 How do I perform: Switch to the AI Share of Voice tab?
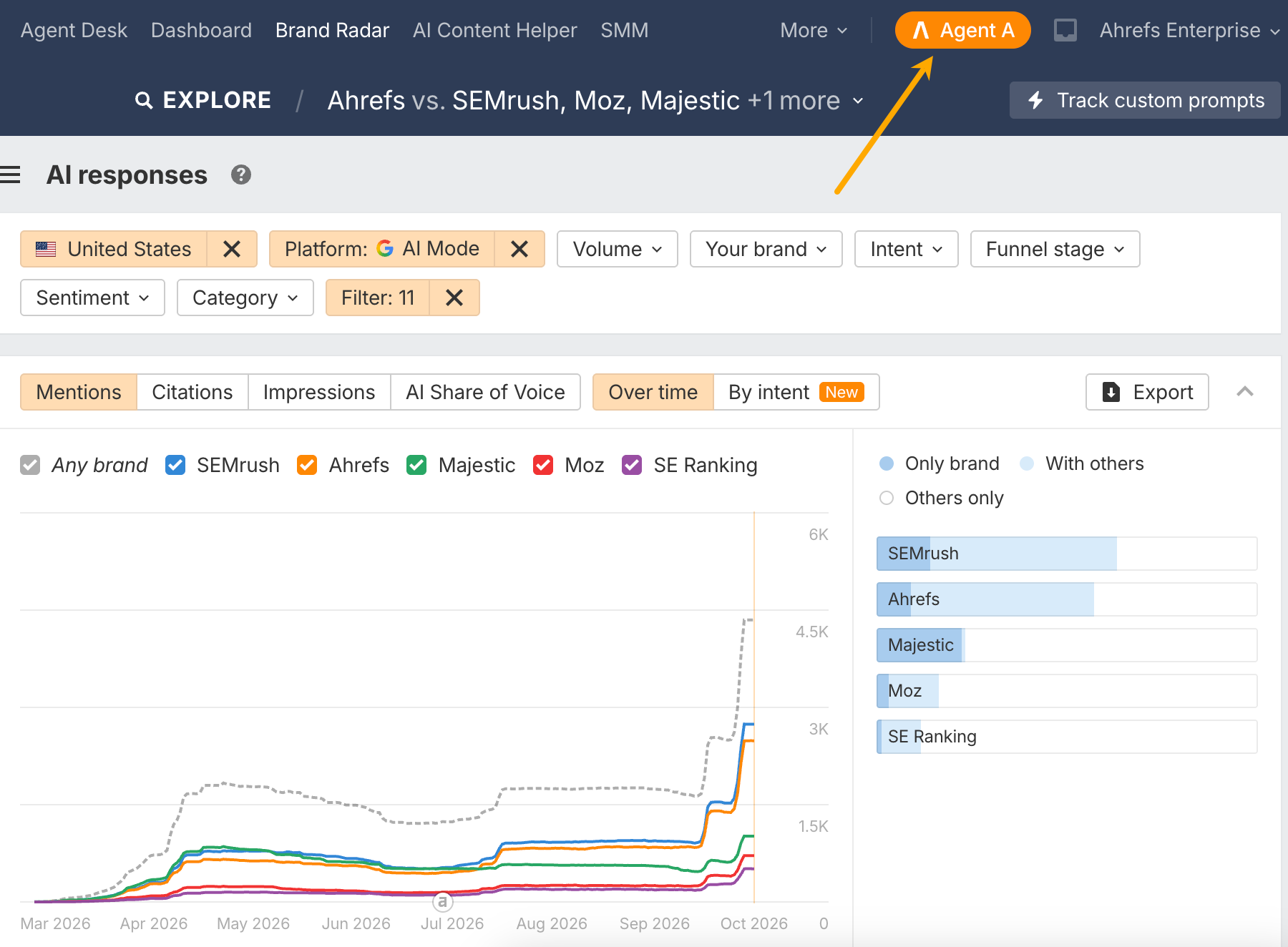[485, 392]
